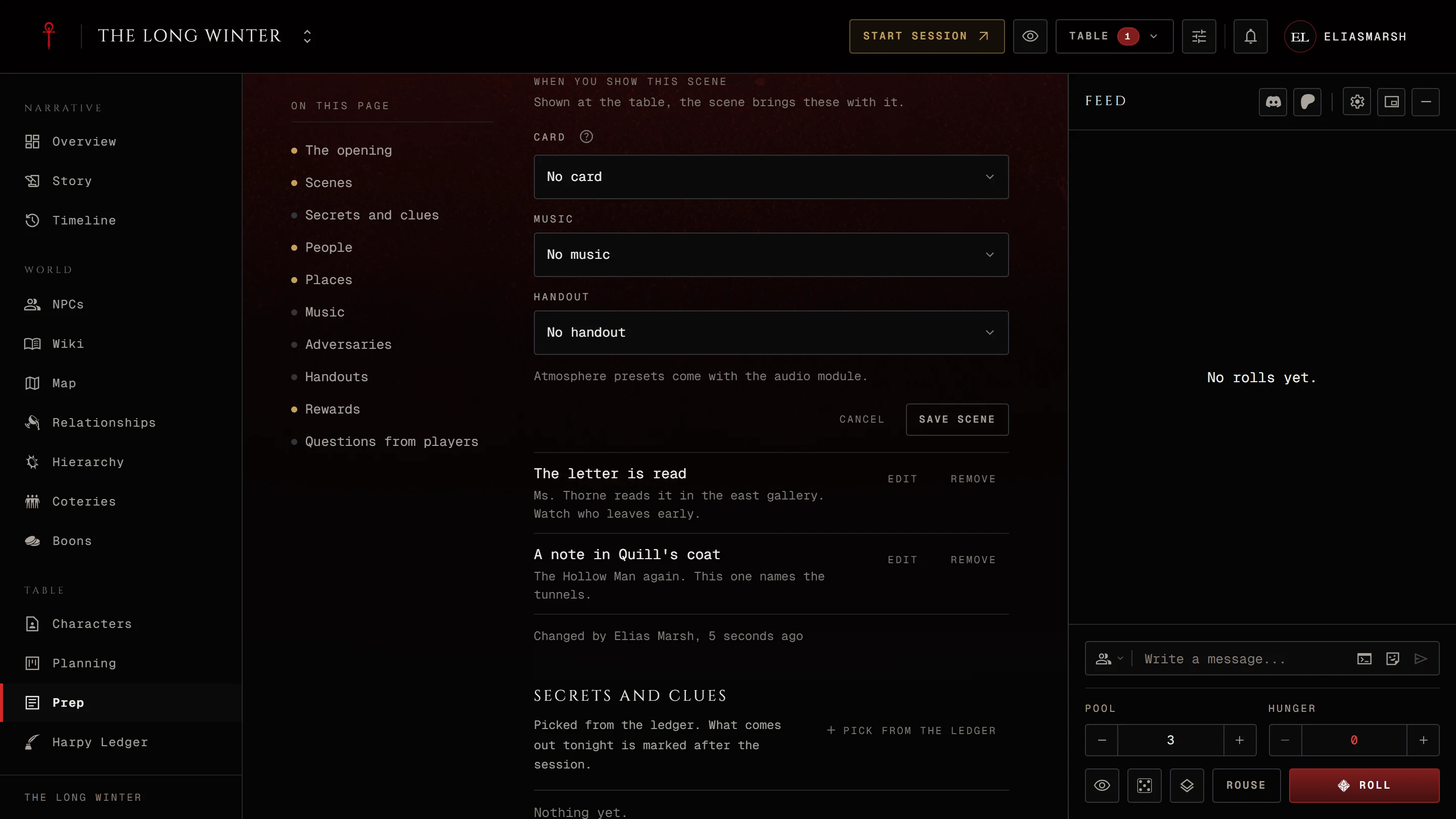Viewport: 1456px width, 819px height.
Task: Open the campaign switcher chevrons
Action: 307,36
